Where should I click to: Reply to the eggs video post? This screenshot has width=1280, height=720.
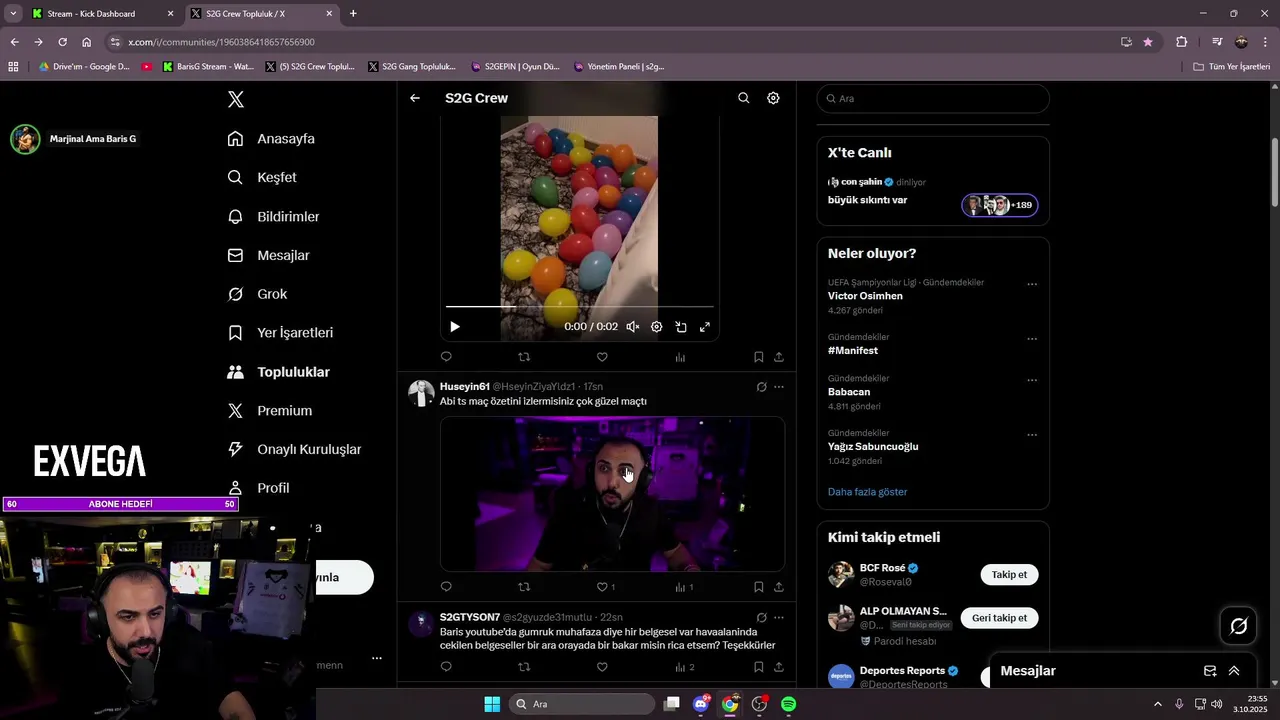tap(446, 357)
